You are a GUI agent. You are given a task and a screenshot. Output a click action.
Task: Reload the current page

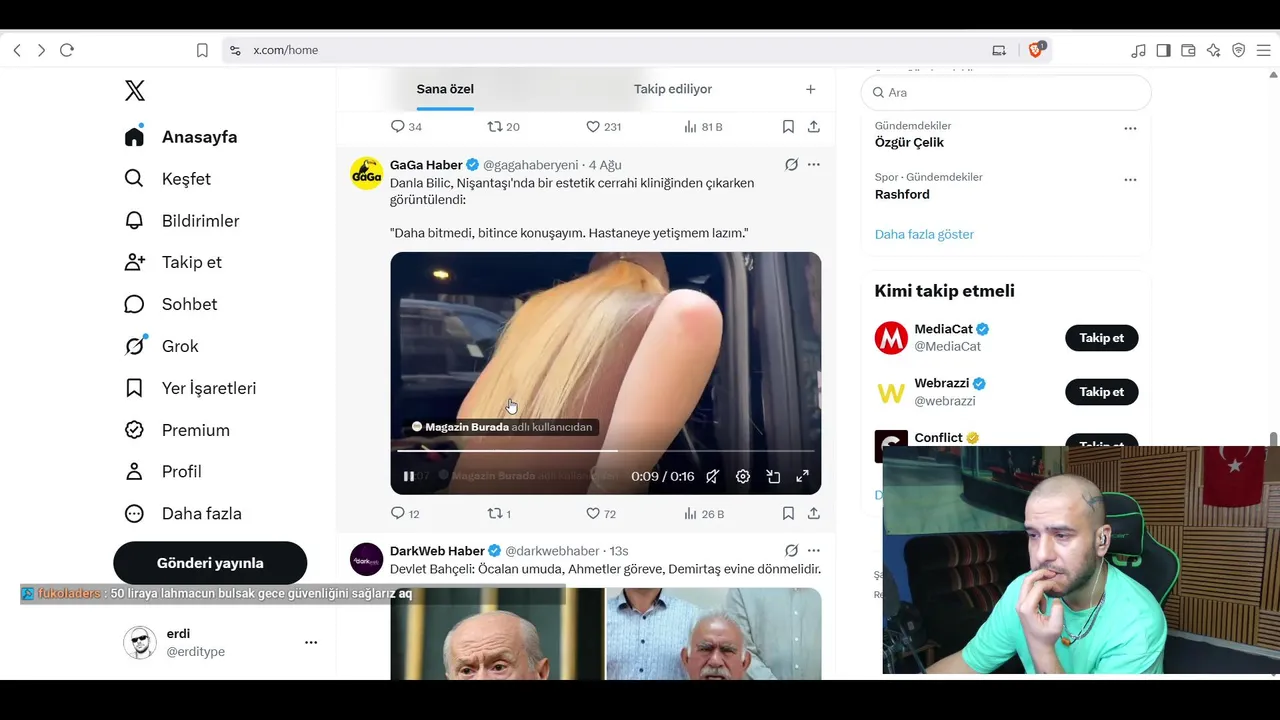(67, 50)
